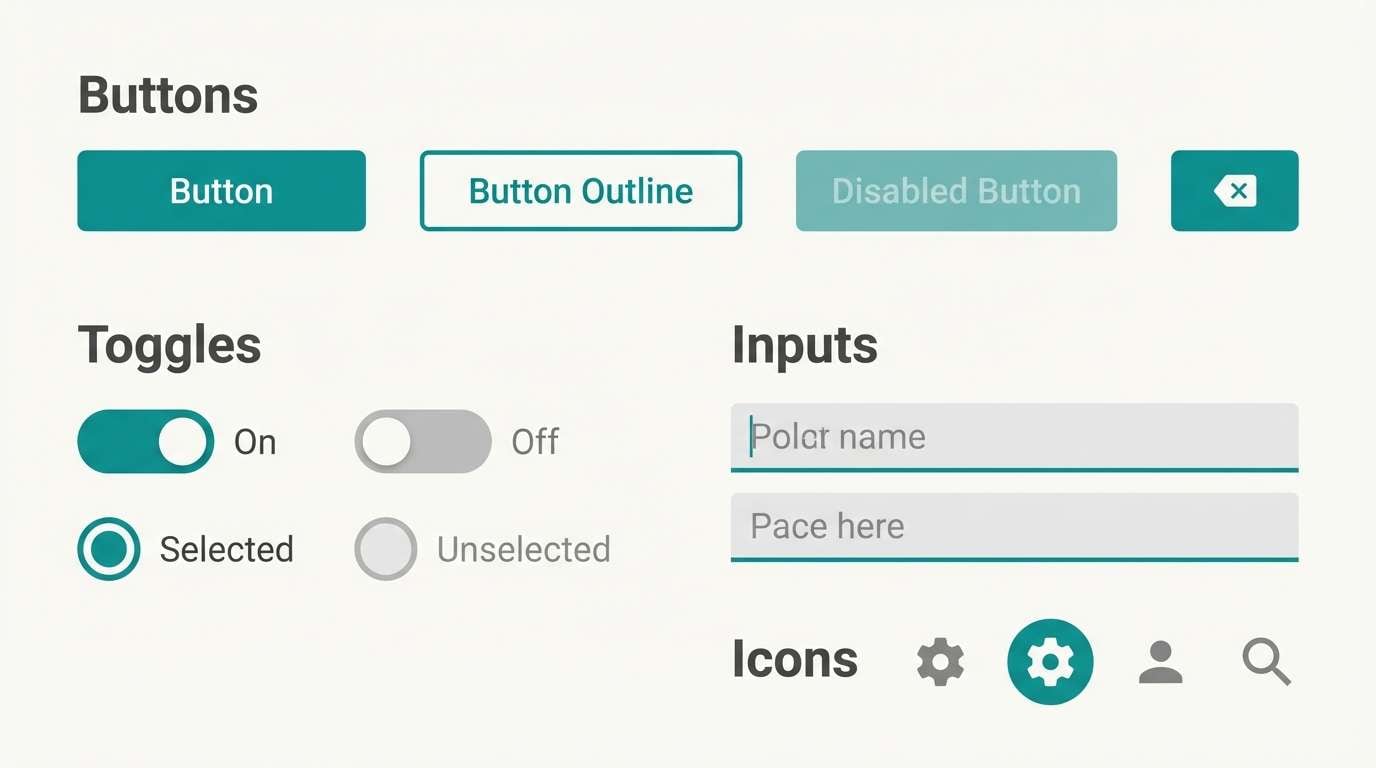The height and width of the screenshot is (768, 1376).
Task: Select the outlined settings gear icon
Action: point(939,661)
